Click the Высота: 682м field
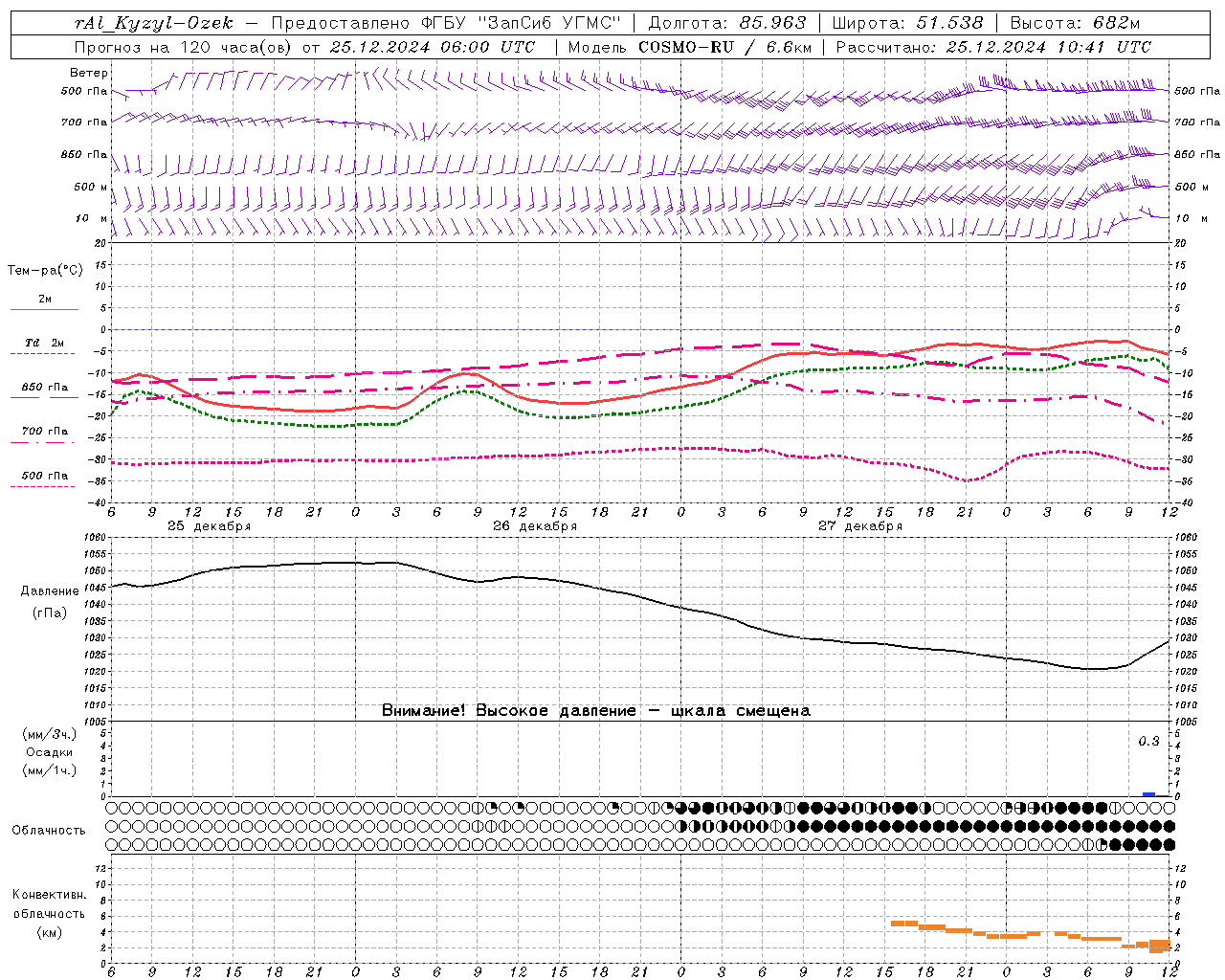The height and width of the screenshot is (980, 1225). tap(1075, 23)
